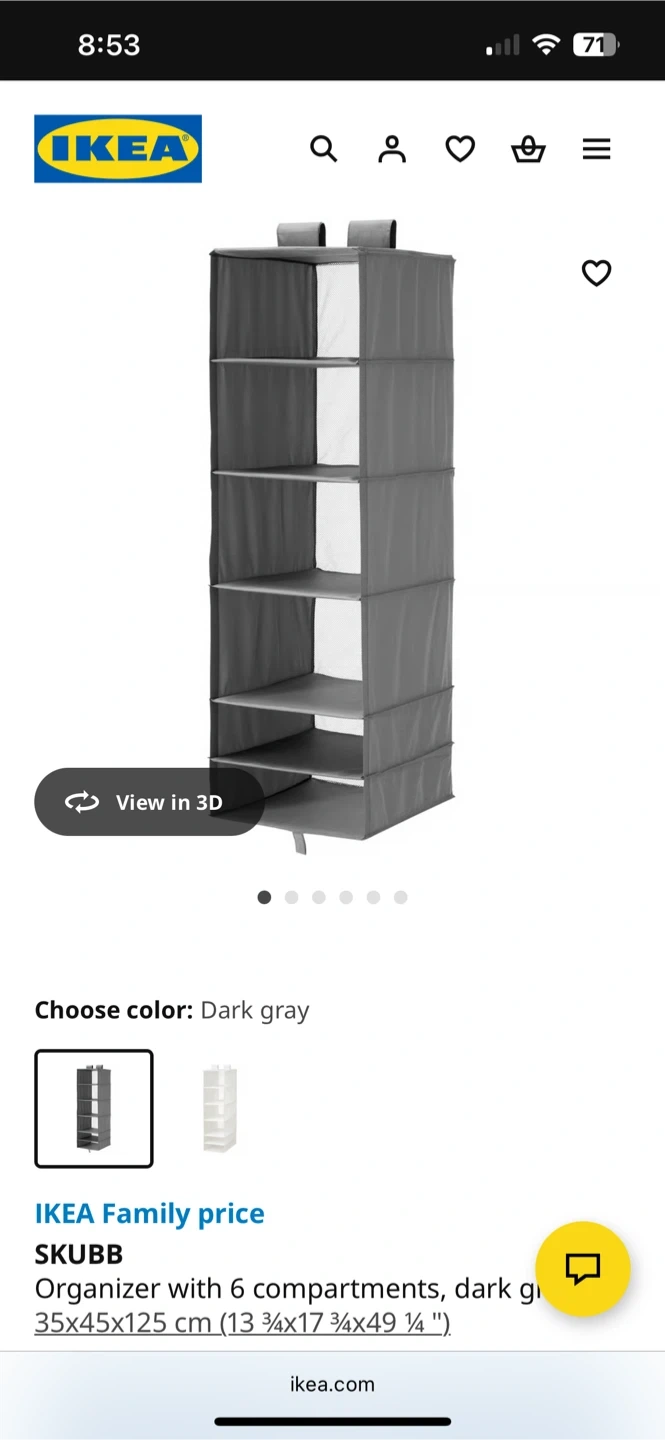
Task: Open the account profile icon
Action: point(392,149)
